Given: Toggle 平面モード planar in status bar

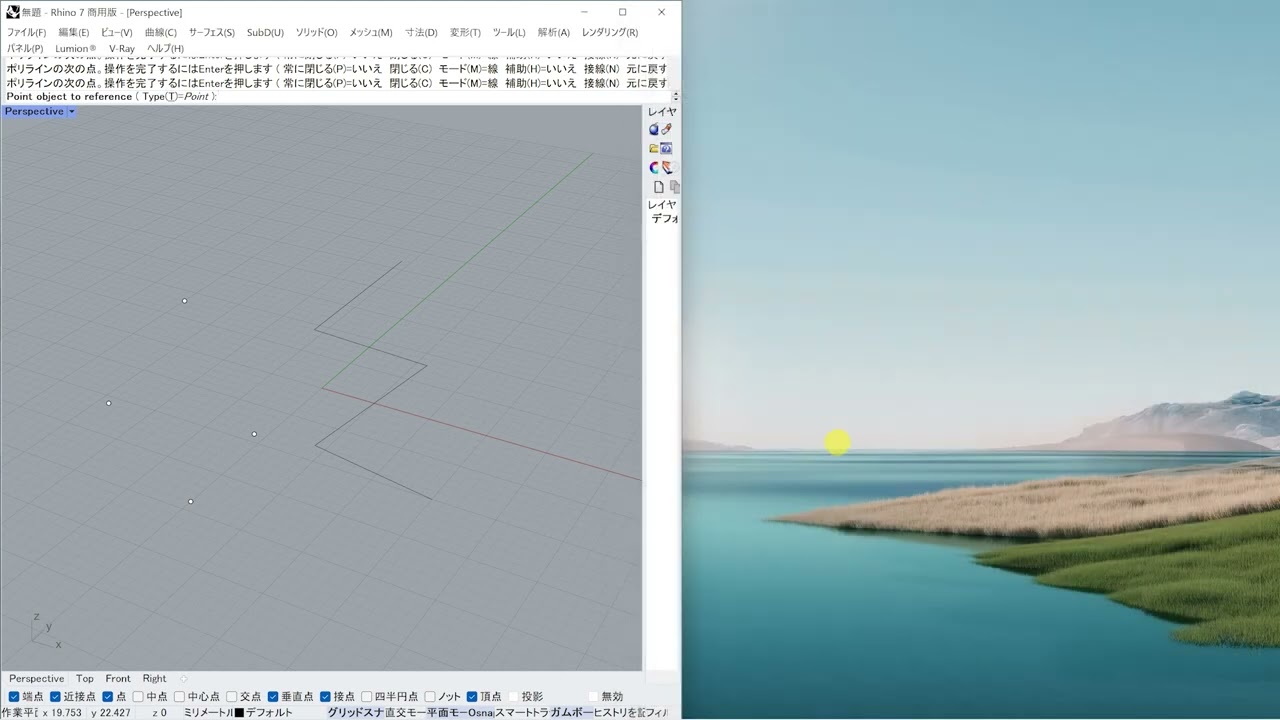Looking at the screenshot, I should pos(447,713).
